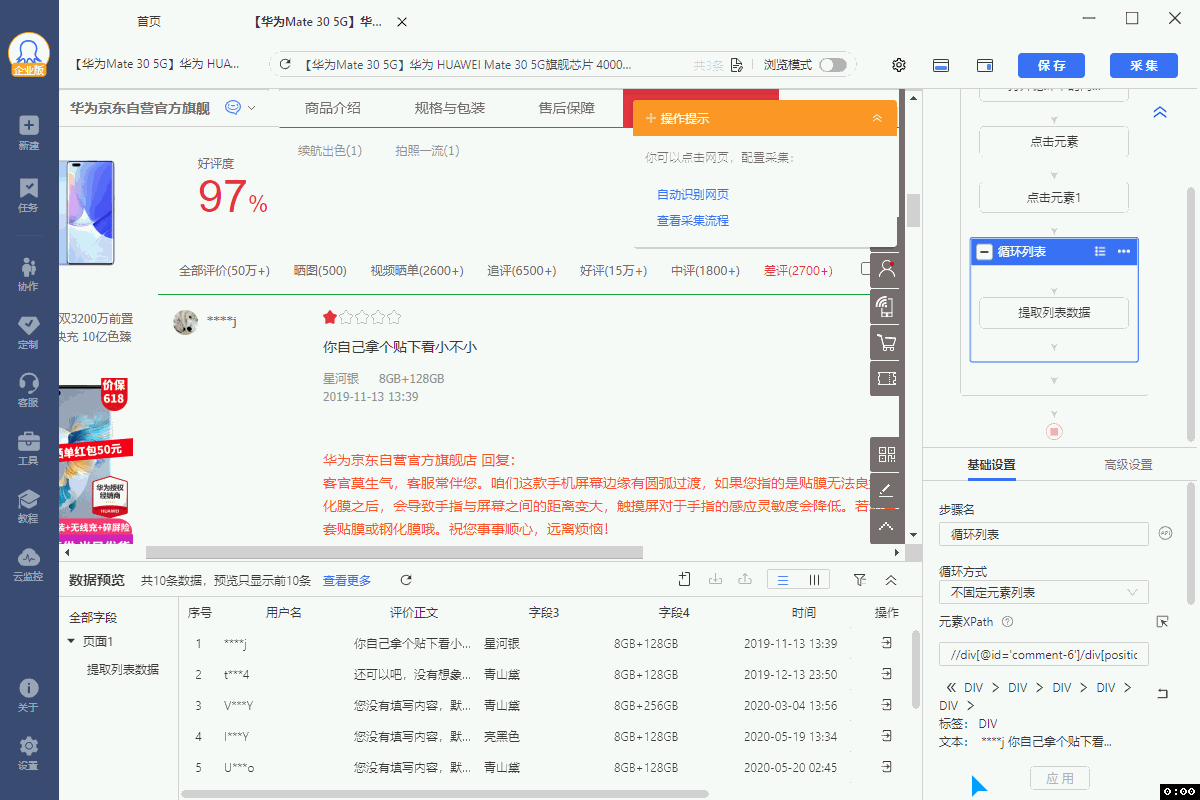Click the 查看采集流程 link
This screenshot has width=1200, height=800.
(693, 221)
